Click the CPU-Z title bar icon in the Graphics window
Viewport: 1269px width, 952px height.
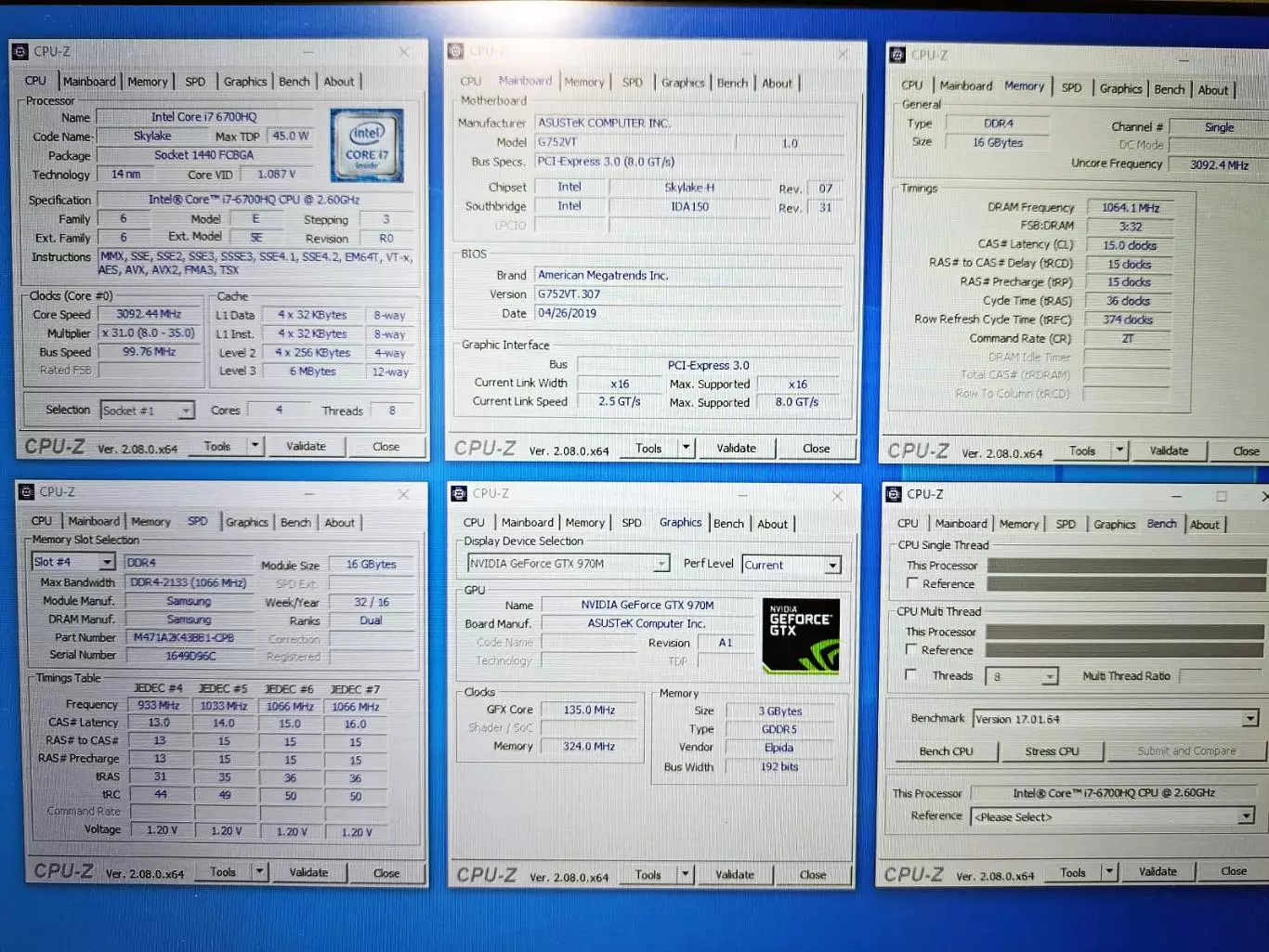click(459, 493)
